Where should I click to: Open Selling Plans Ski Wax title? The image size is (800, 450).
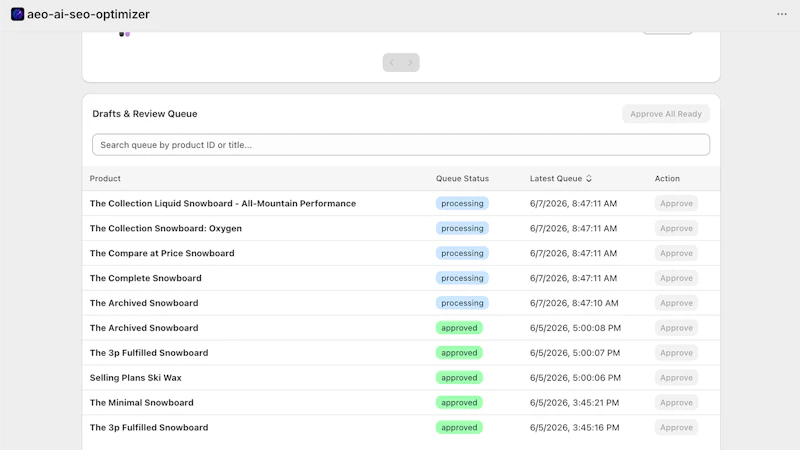coord(136,378)
